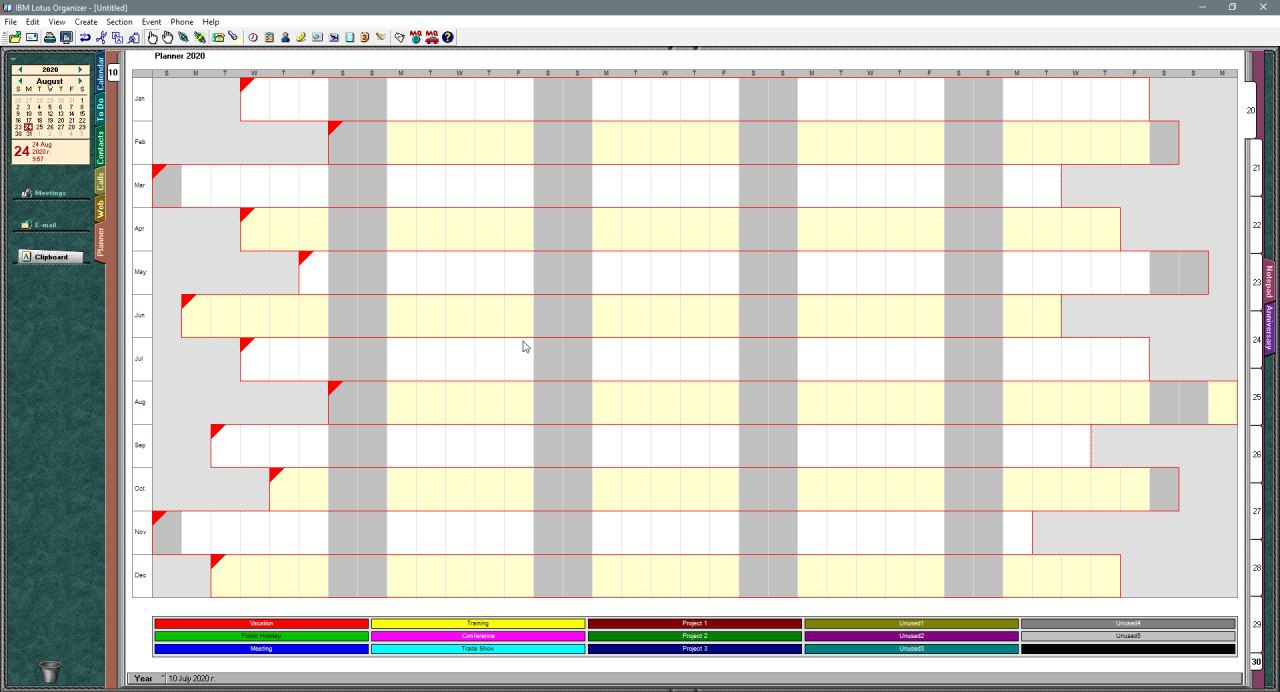Click the Print toolbar icon
The width and height of the screenshot is (1280, 692).
coord(49,37)
